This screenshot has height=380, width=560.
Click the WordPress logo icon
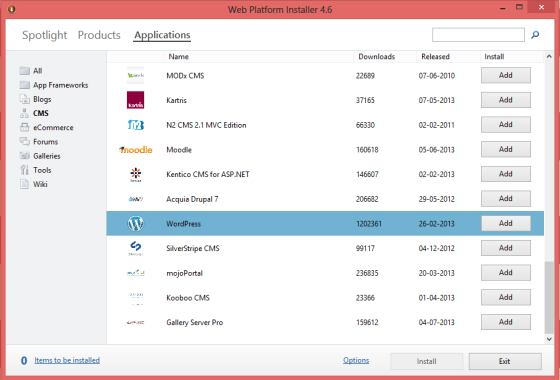136,224
